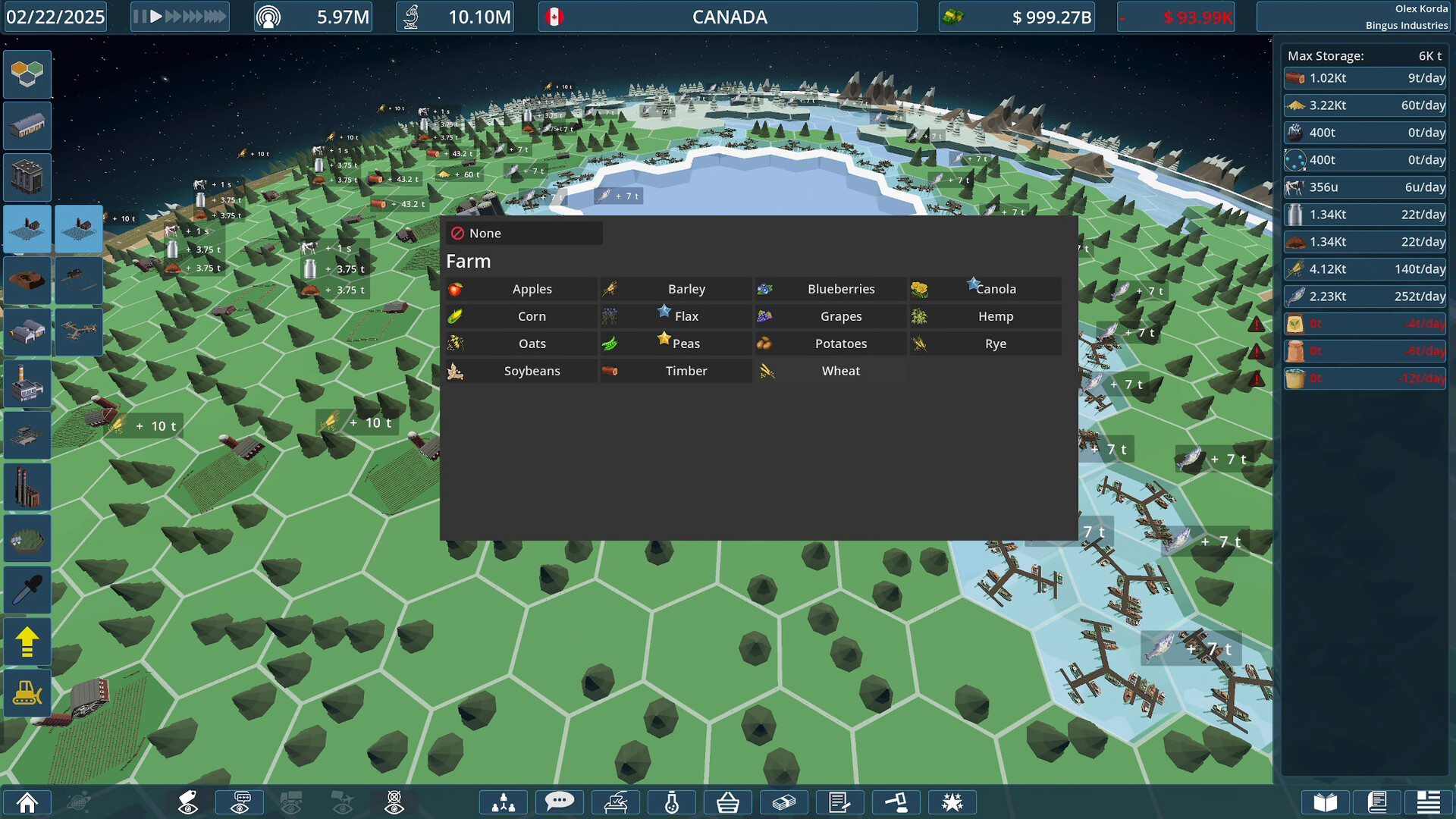Open the marketplace basket panel
Image resolution: width=1456 pixels, height=819 pixels.
[x=728, y=802]
